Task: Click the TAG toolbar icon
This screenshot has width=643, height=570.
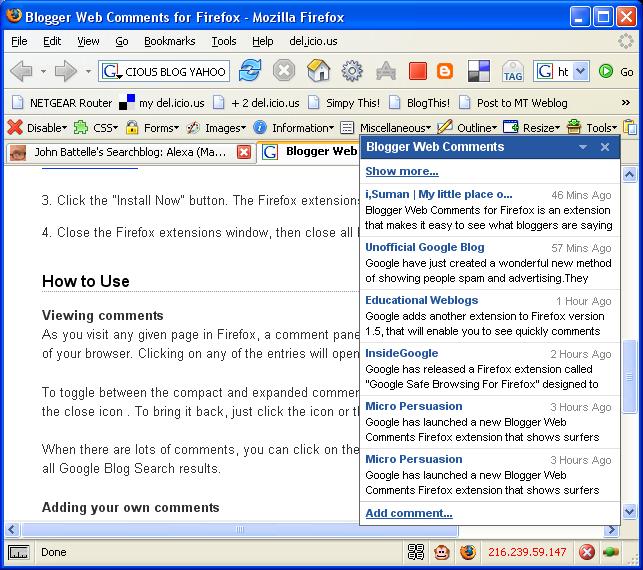Action: tap(513, 71)
